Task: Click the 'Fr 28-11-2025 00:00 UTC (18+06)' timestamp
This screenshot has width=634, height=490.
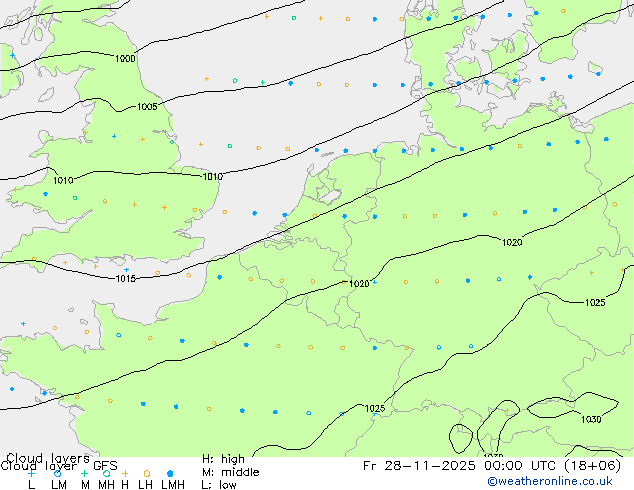Action: pyautogui.click(x=492, y=466)
